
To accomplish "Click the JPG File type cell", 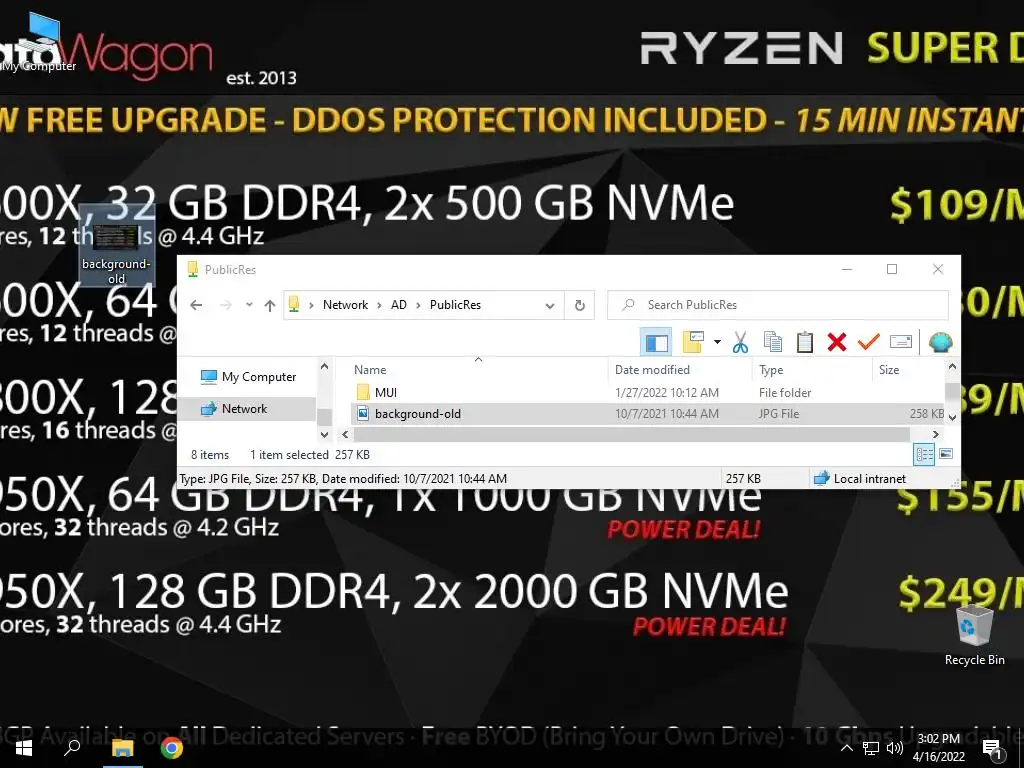I will [778, 414].
